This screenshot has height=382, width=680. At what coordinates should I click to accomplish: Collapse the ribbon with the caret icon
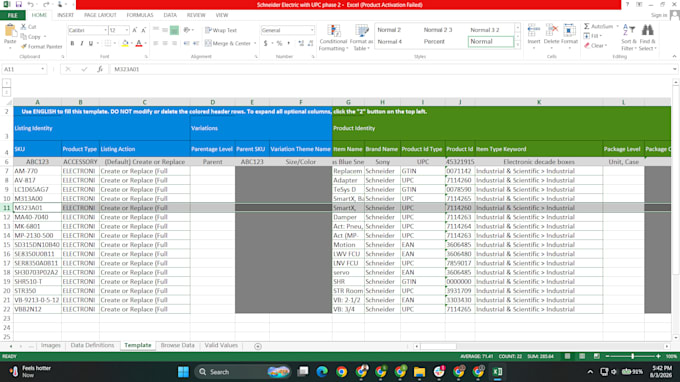click(674, 57)
